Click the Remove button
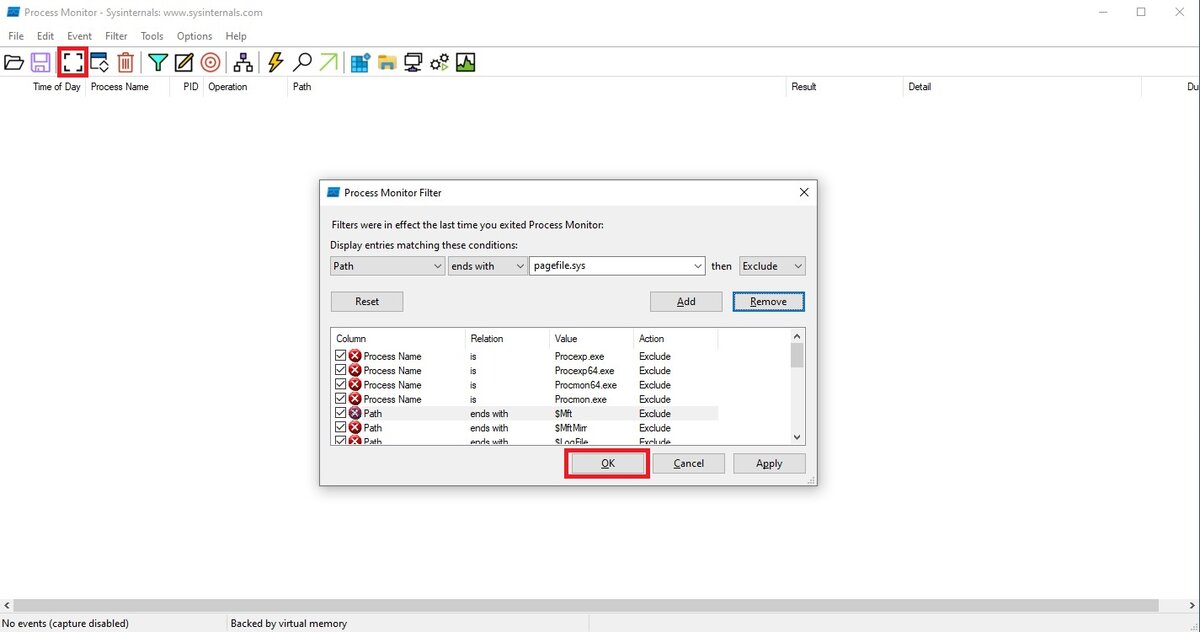Screen dimensions: 1200x632 click(768, 301)
